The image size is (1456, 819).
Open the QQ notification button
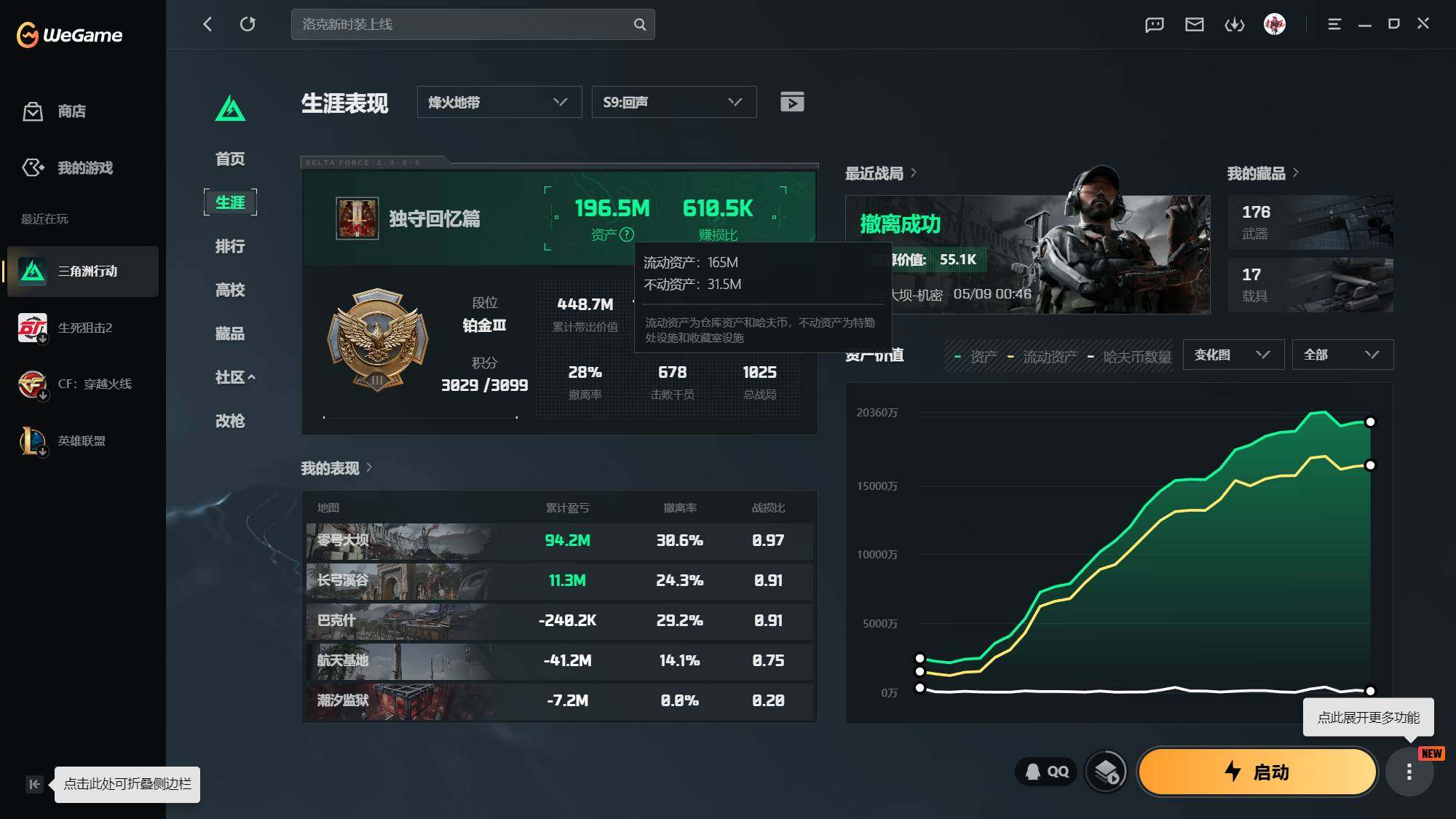click(1047, 772)
